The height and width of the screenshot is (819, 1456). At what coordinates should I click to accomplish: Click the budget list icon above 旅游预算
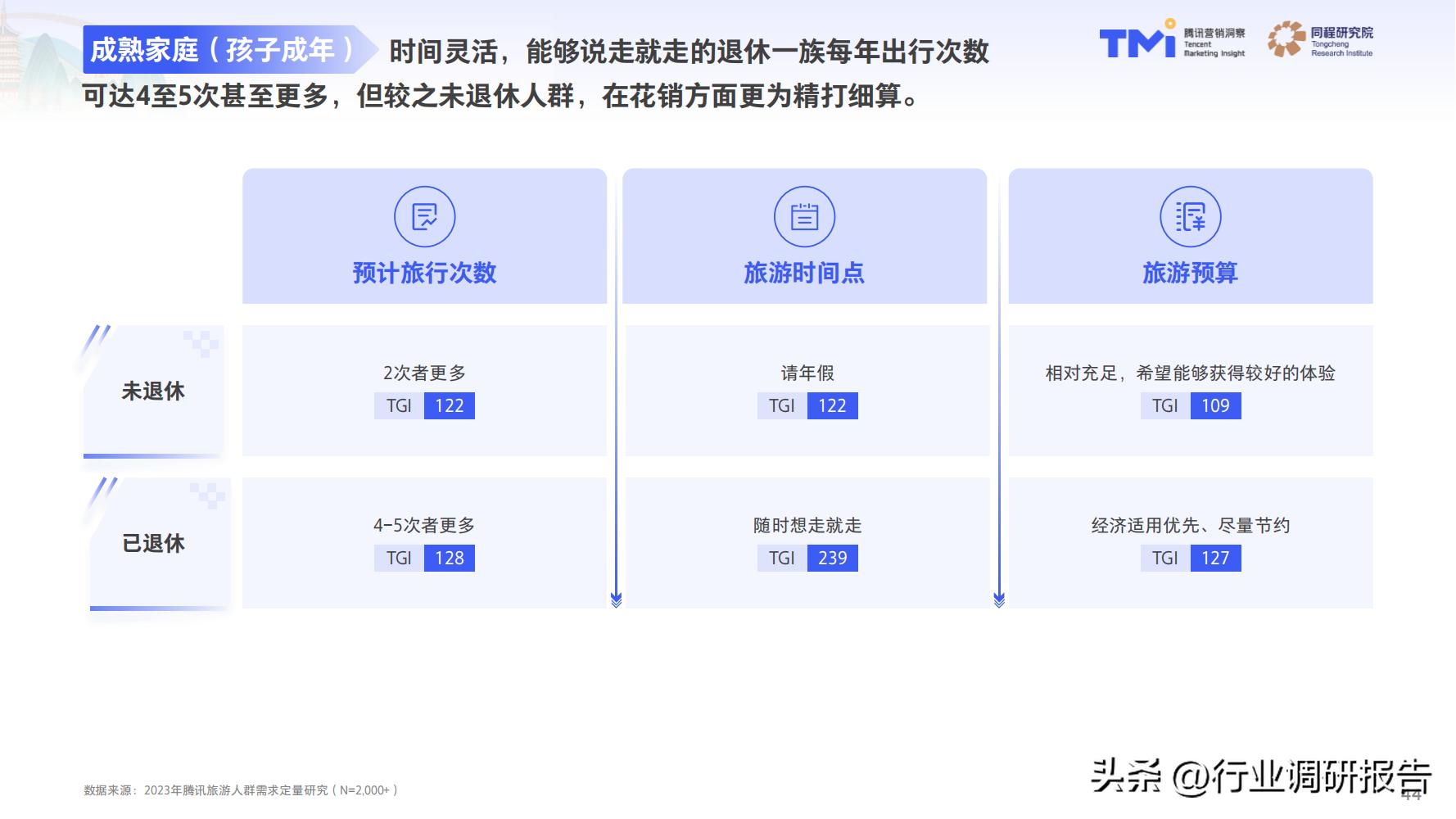click(1191, 215)
